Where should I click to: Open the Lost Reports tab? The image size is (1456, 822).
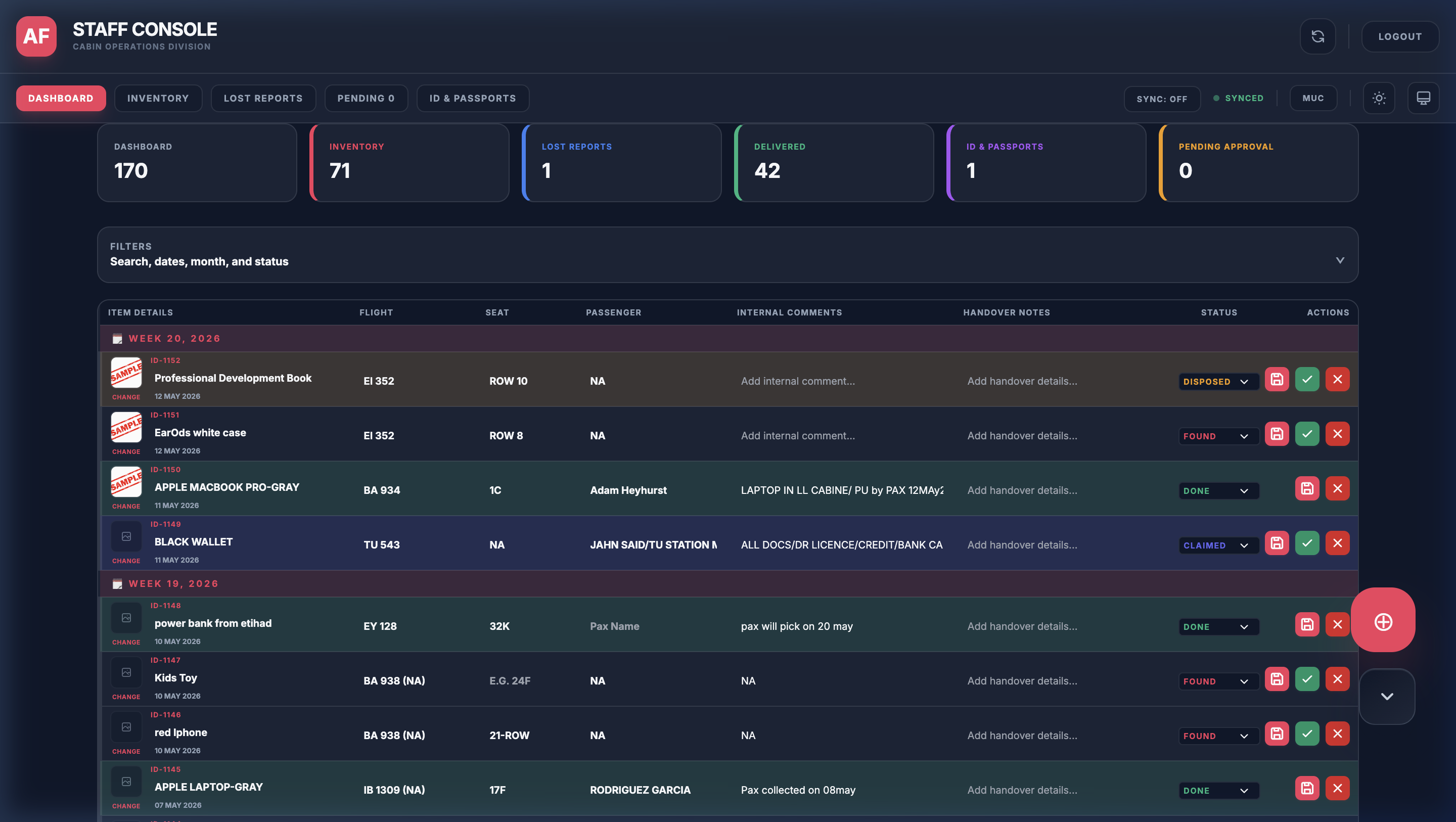tap(263, 99)
